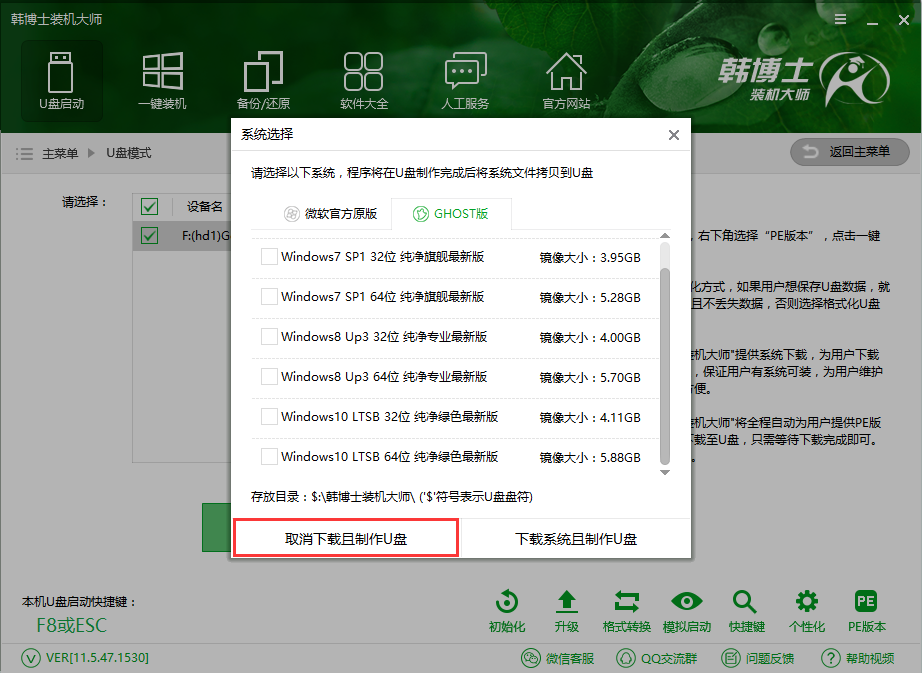Start 模拟启动 simulated boot icon
922x673 pixels.
[x=686, y=608]
